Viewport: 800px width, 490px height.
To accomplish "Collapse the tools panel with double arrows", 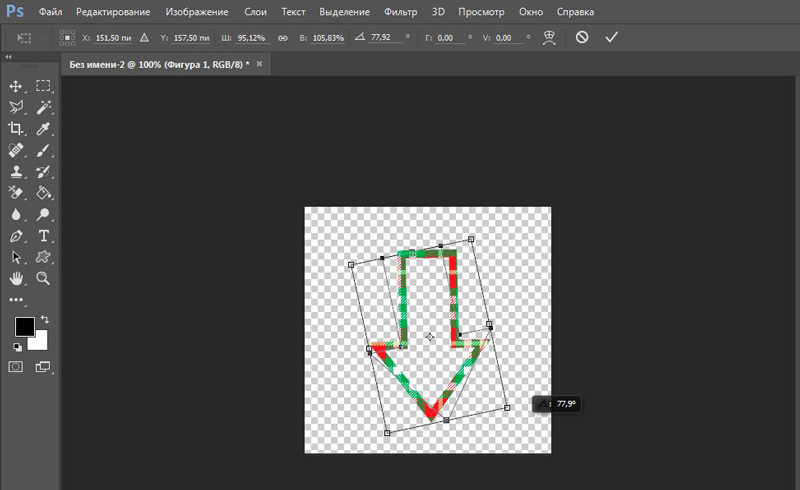I will [8, 57].
